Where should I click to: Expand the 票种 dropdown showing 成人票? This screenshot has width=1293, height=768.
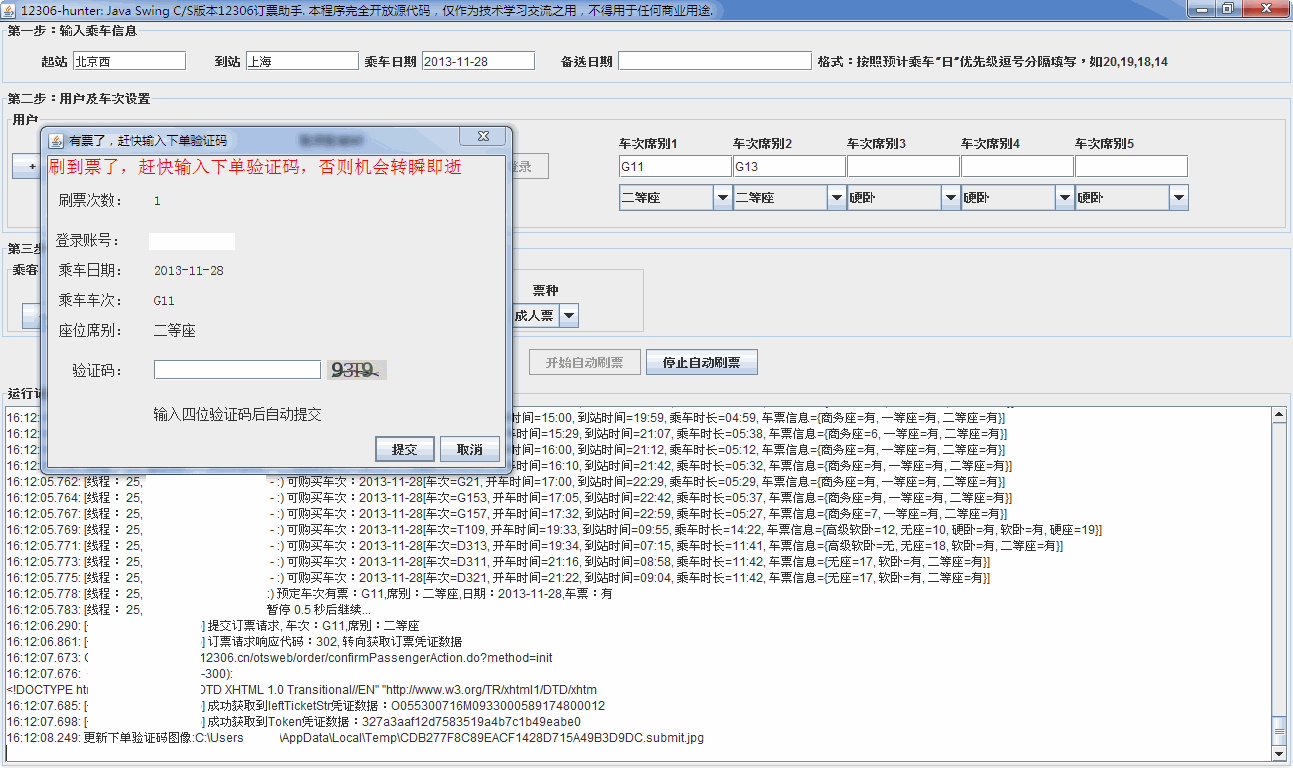click(568, 315)
